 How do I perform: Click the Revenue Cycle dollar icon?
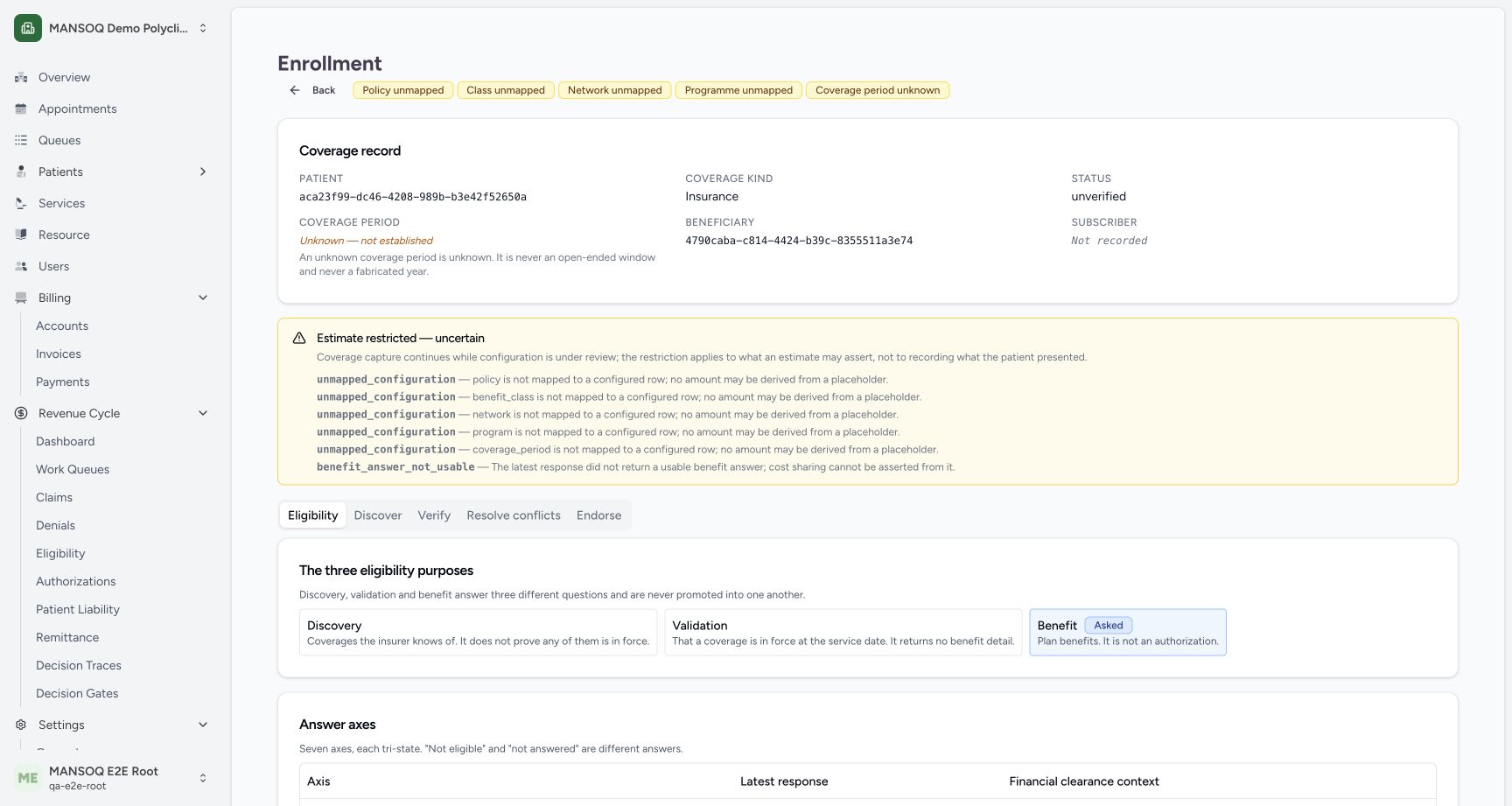click(21, 413)
